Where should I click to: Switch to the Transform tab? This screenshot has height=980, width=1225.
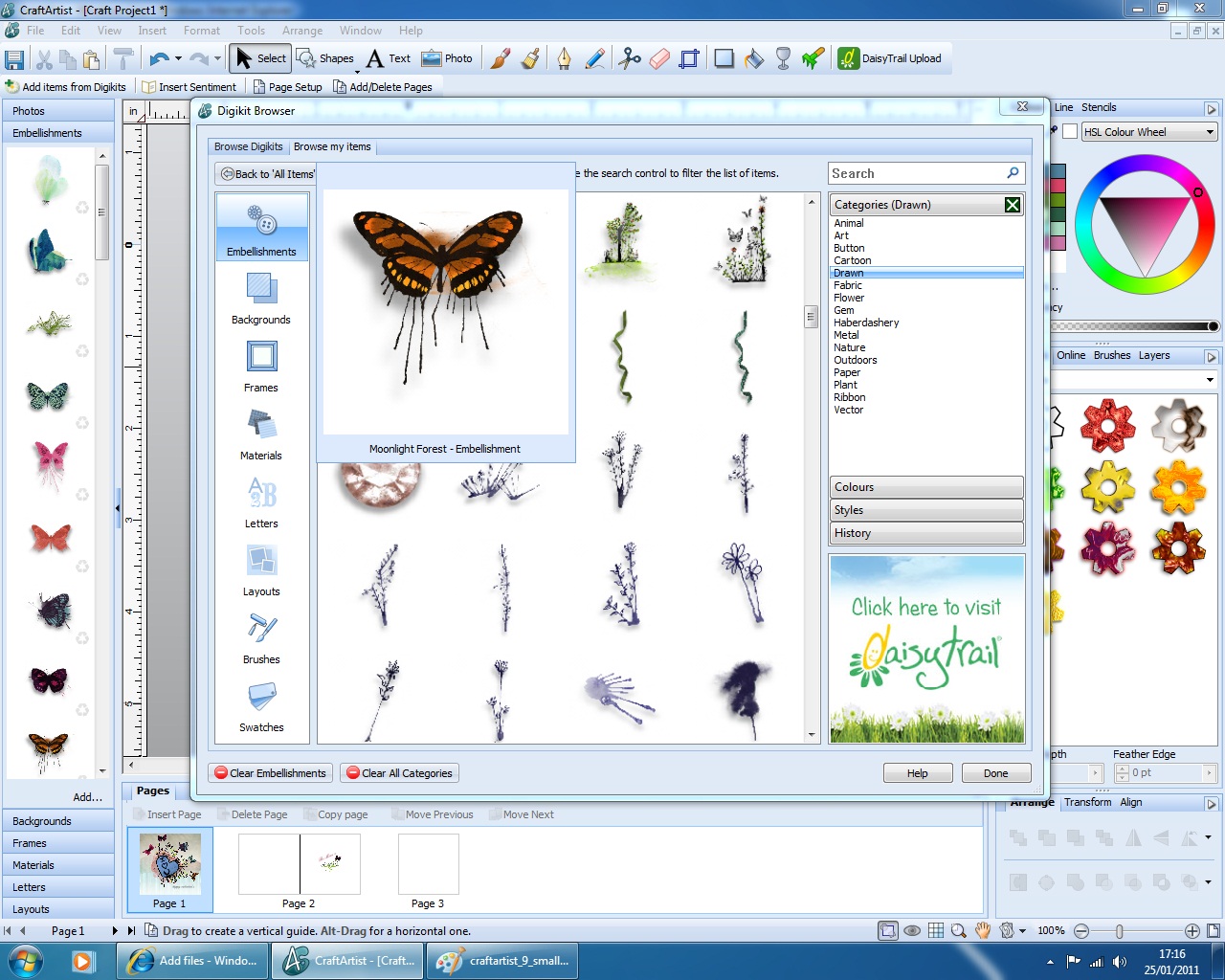1088,802
